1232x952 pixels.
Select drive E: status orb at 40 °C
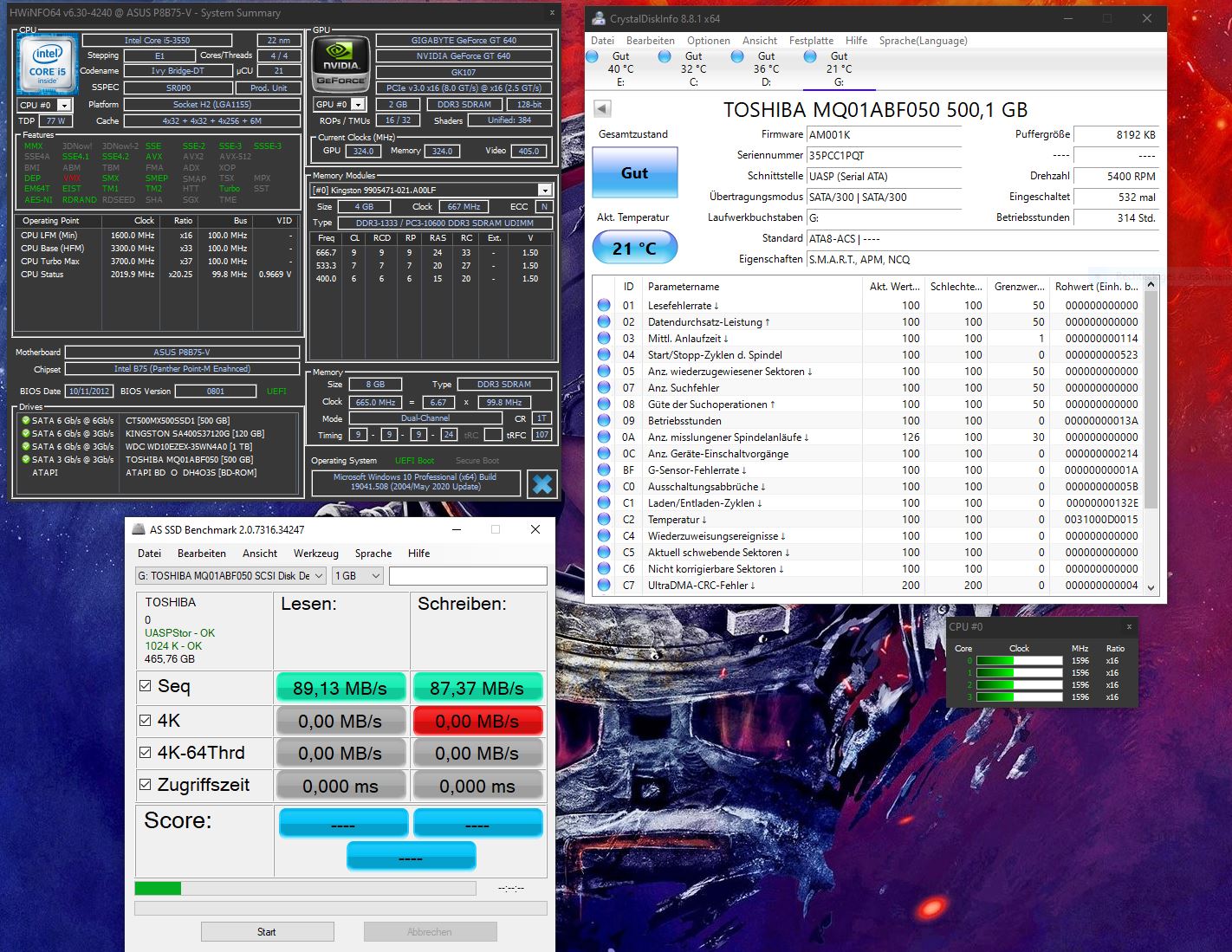(593, 56)
